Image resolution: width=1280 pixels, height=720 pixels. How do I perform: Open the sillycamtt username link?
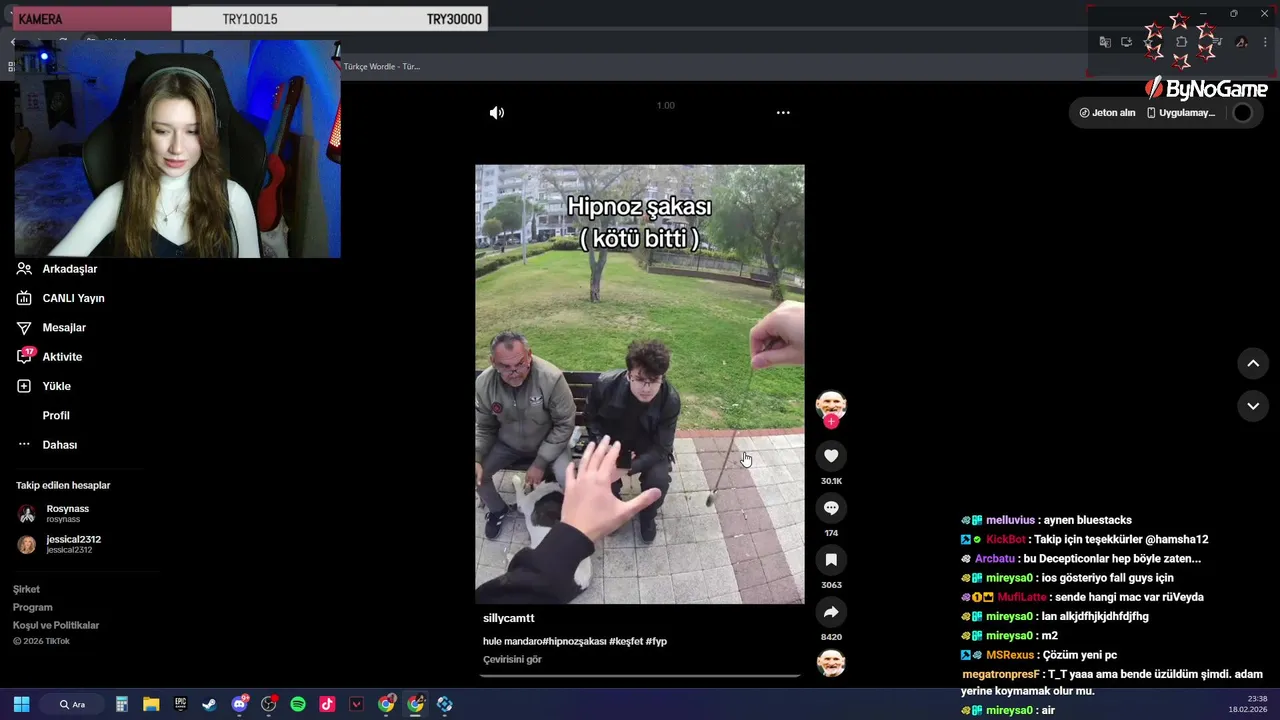509,619
